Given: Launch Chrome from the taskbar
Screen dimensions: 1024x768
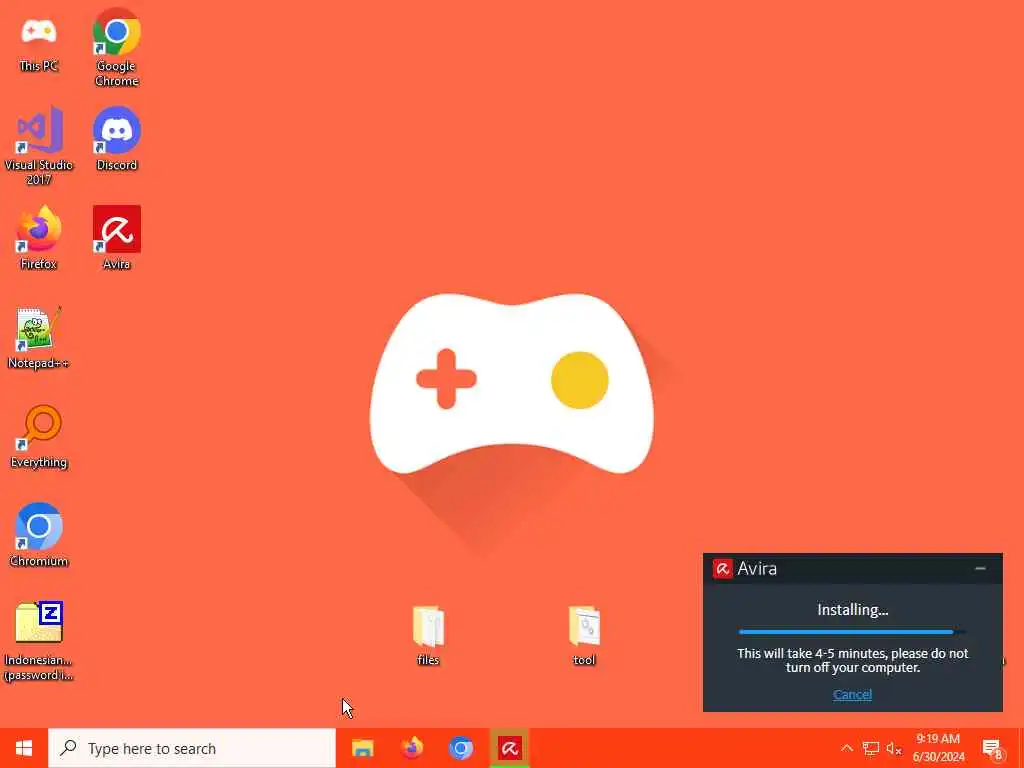Looking at the screenshot, I should click(460, 748).
